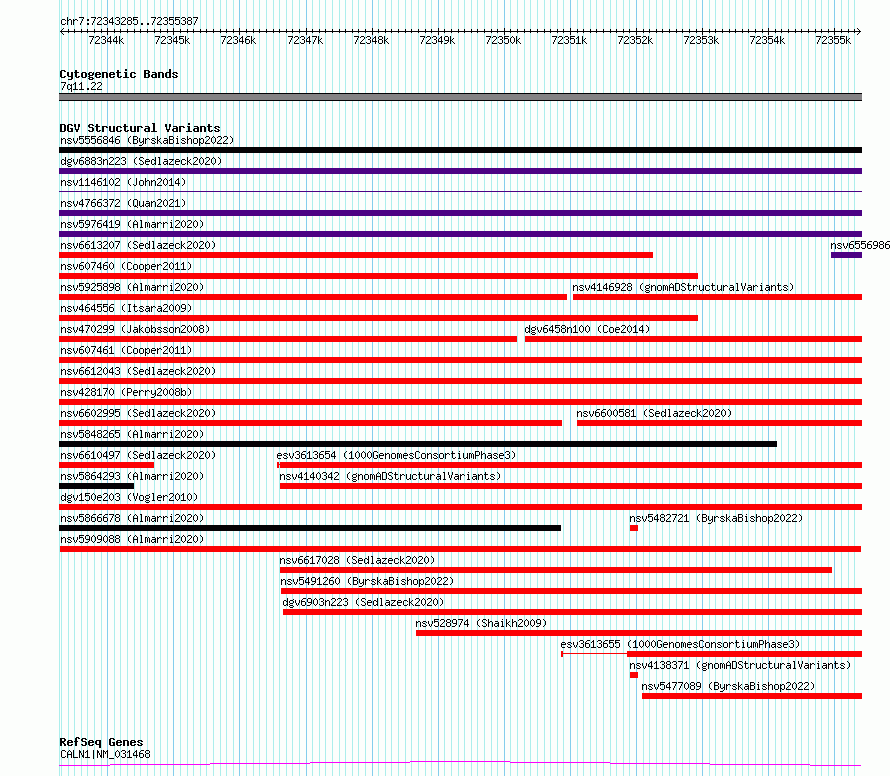Select nsv5477089 (ByrskaBishop2022) label
Screen dimensions: 890x776
coord(728,686)
